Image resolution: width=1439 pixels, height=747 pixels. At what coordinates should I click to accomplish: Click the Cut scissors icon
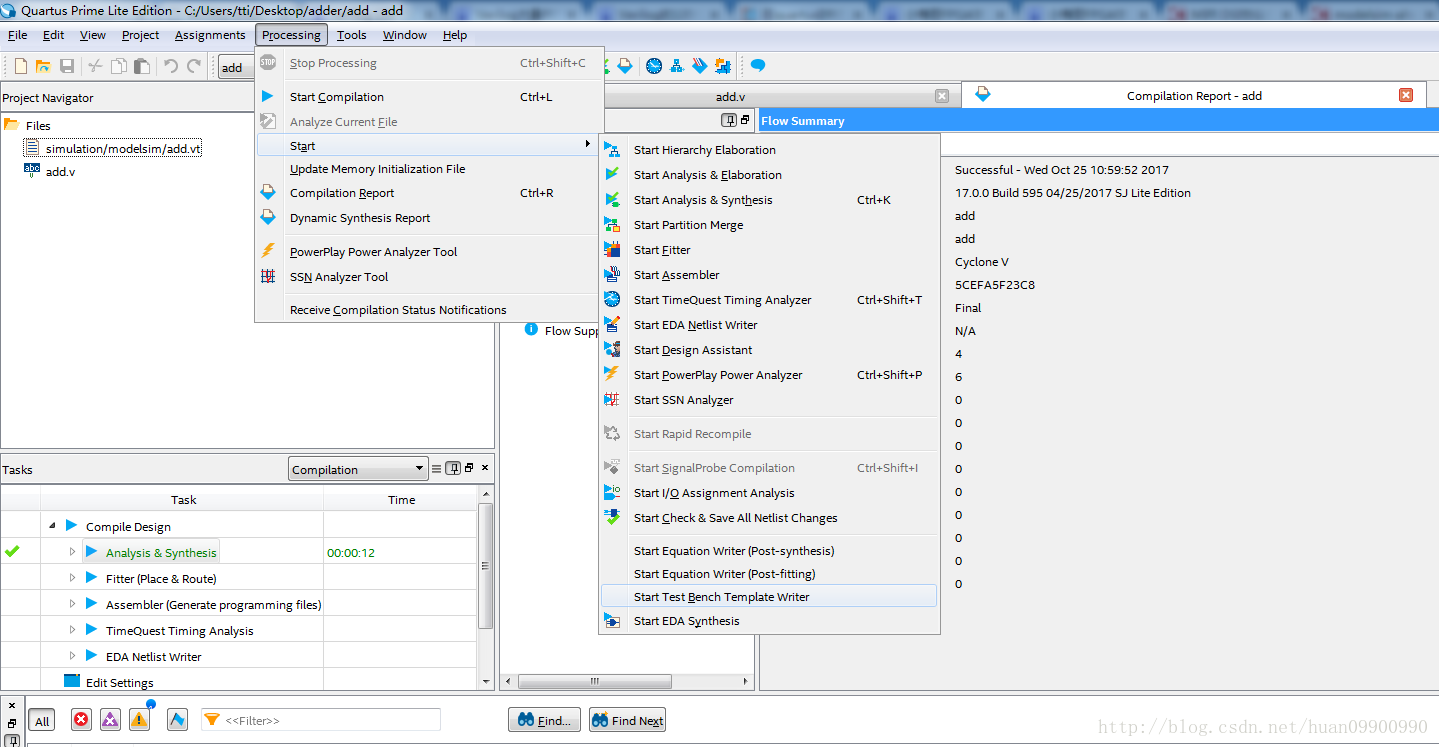(95, 66)
